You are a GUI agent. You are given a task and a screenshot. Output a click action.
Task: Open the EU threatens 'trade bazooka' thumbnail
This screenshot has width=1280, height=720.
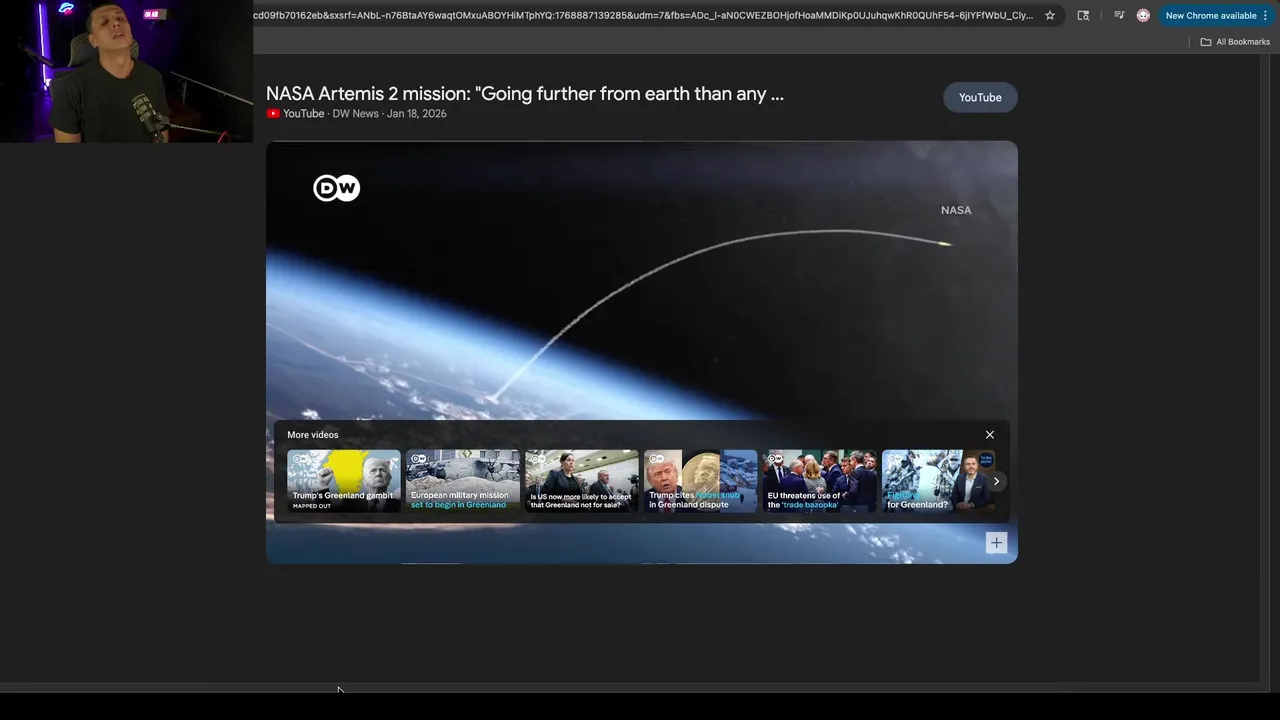[819, 481]
